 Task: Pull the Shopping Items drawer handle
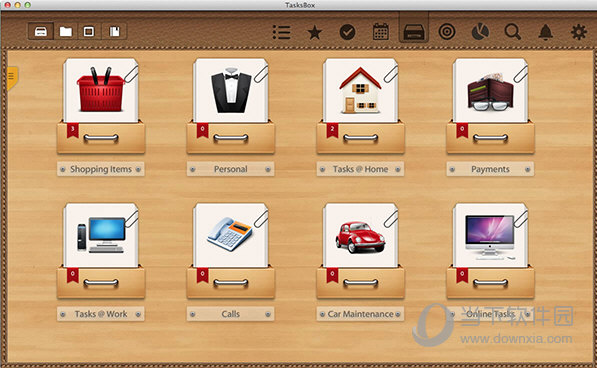[101, 138]
